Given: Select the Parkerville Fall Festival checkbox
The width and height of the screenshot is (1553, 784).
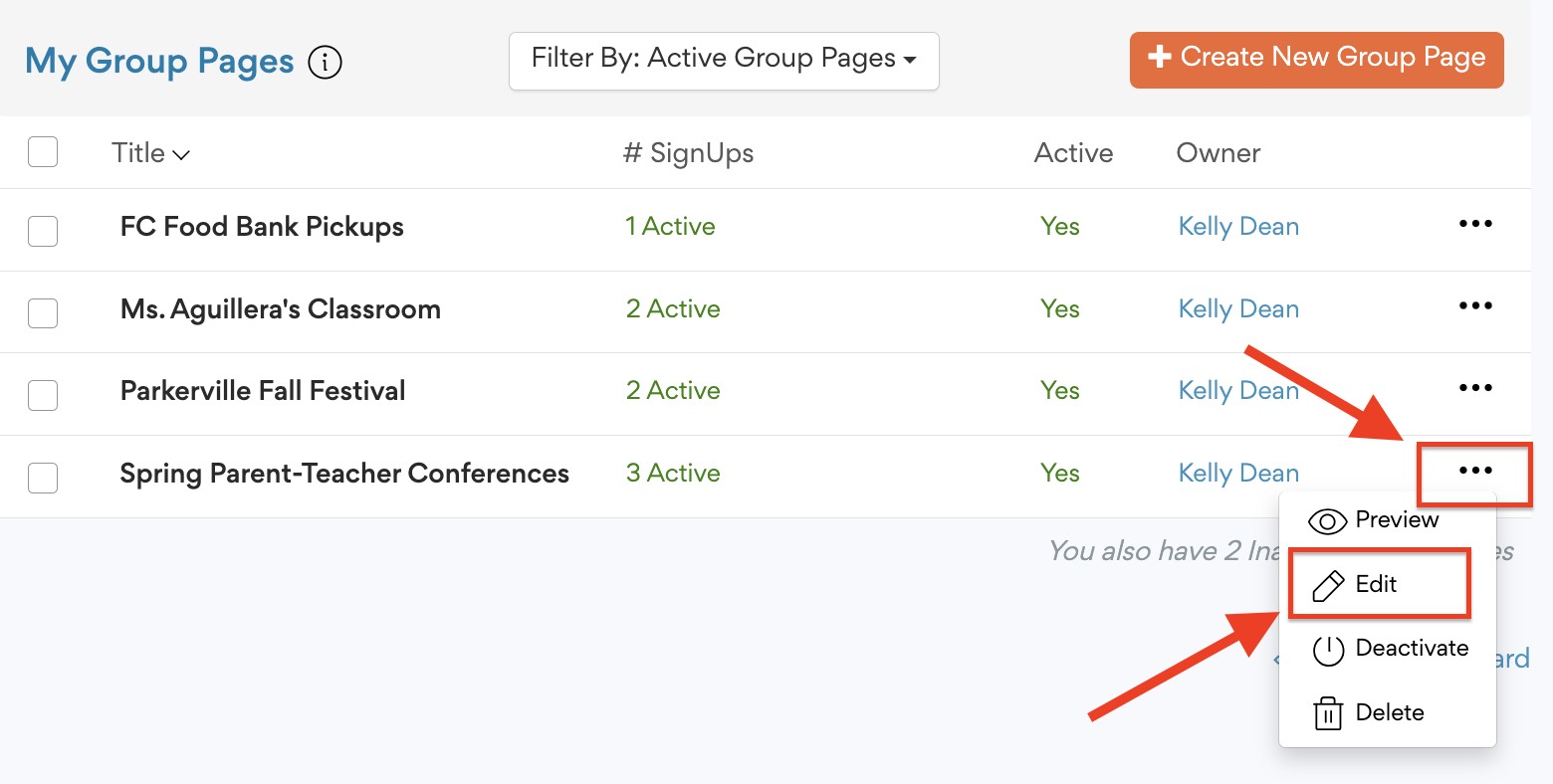Looking at the screenshot, I should pos(43,395).
